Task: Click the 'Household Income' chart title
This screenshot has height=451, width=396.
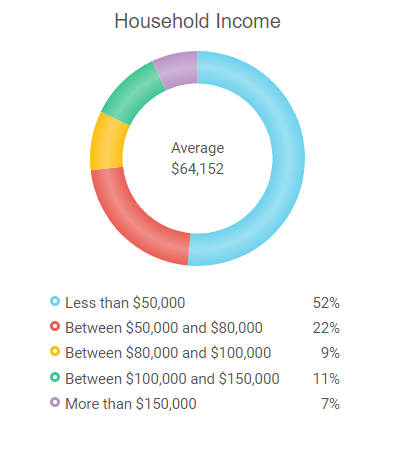Action: point(197,21)
